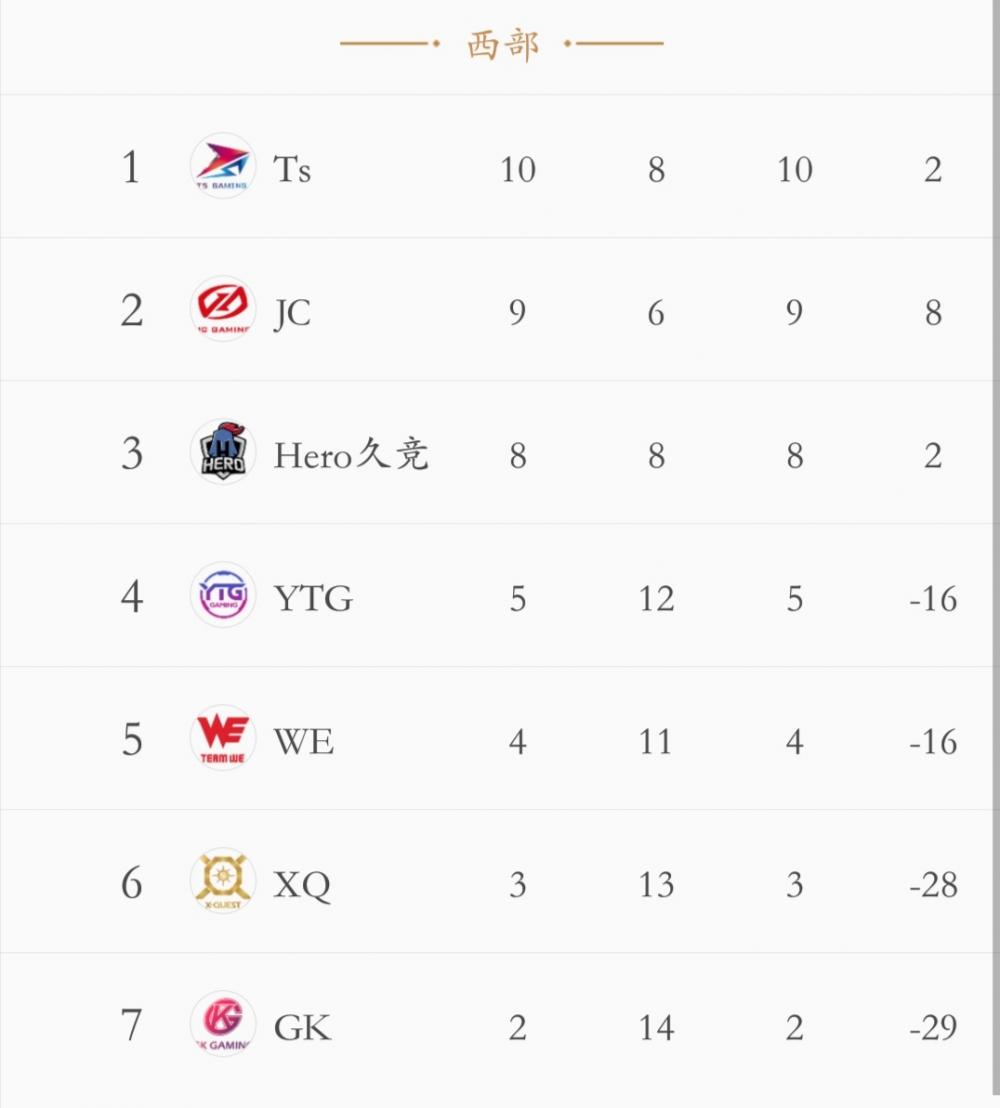Open the X-Quest team logo
The width and height of the screenshot is (1000, 1108).
[222, 881]
